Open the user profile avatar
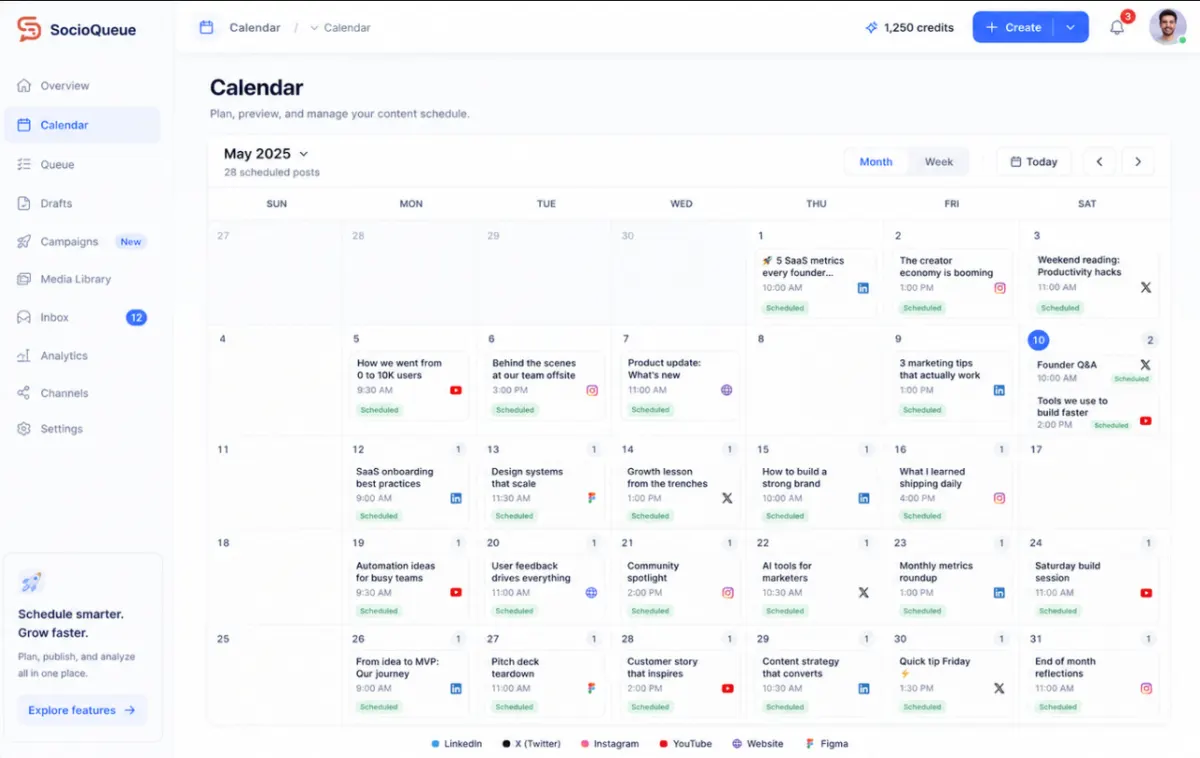1200x758 pixels. [x=1167, y=27]
